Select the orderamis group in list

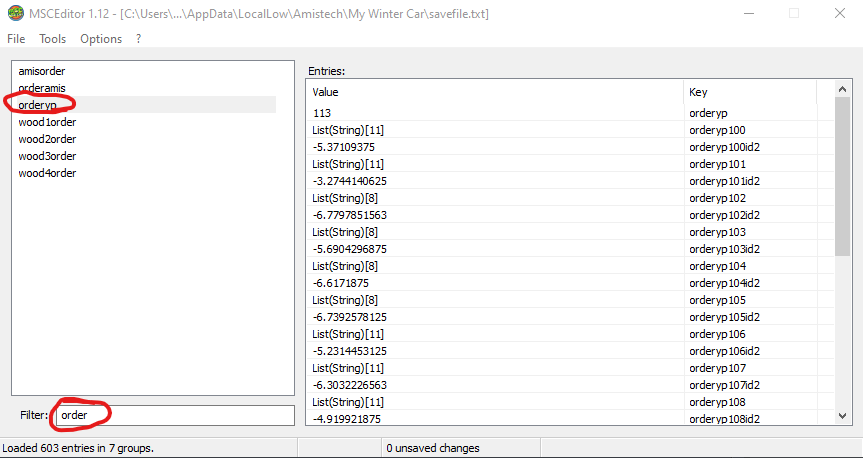pos(42,88)
